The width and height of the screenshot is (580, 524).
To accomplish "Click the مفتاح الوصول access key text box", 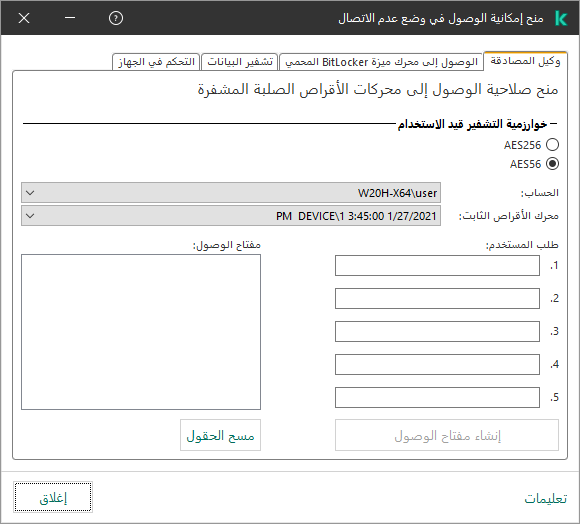I will click(141, 332).
